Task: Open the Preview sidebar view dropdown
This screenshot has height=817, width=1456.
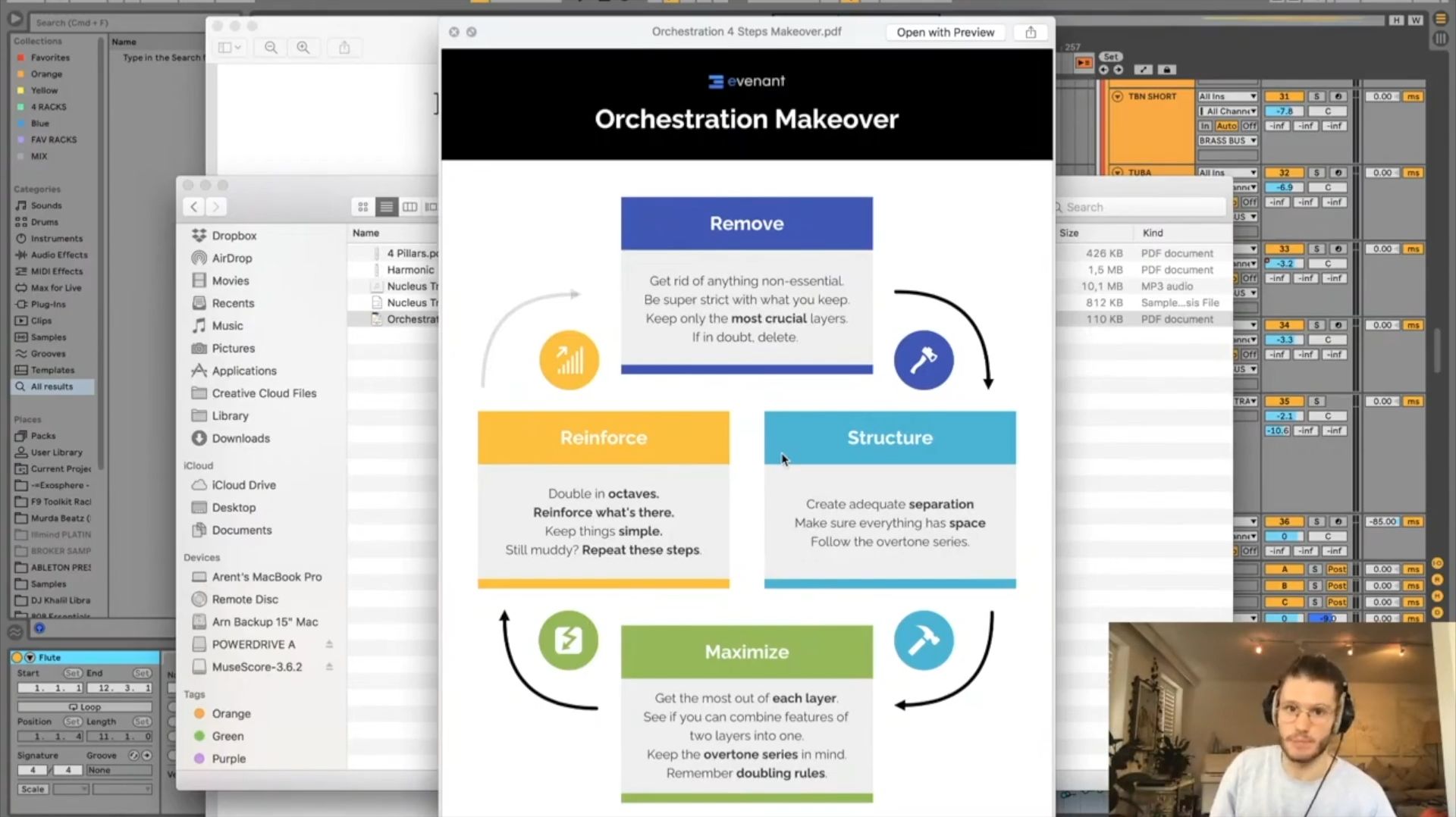Action: point(229,48)
